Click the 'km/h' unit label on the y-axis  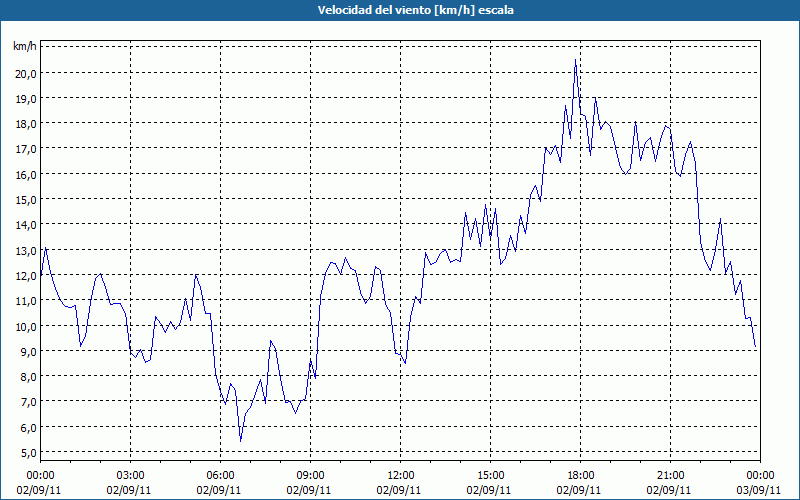tap(25, 46)
